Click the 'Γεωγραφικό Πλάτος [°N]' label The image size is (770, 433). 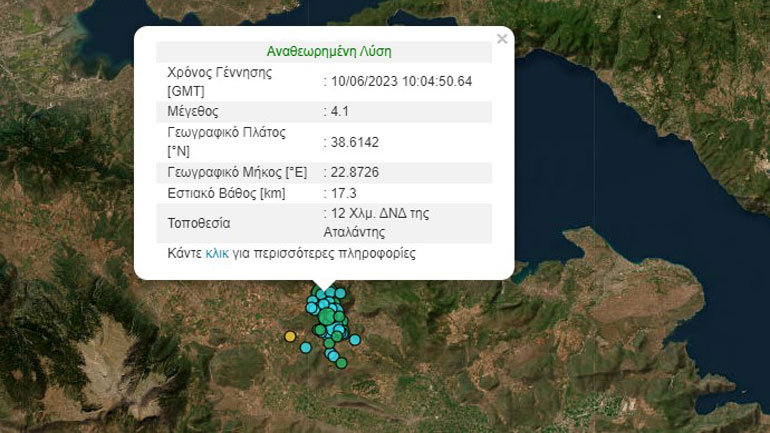pyautogui.click(x=226, y=141)
